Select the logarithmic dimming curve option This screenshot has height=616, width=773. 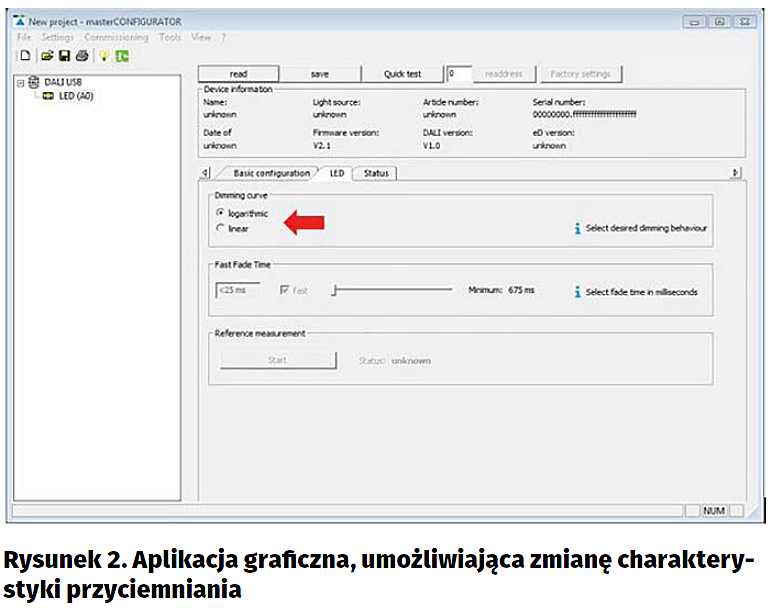[220, 213]
